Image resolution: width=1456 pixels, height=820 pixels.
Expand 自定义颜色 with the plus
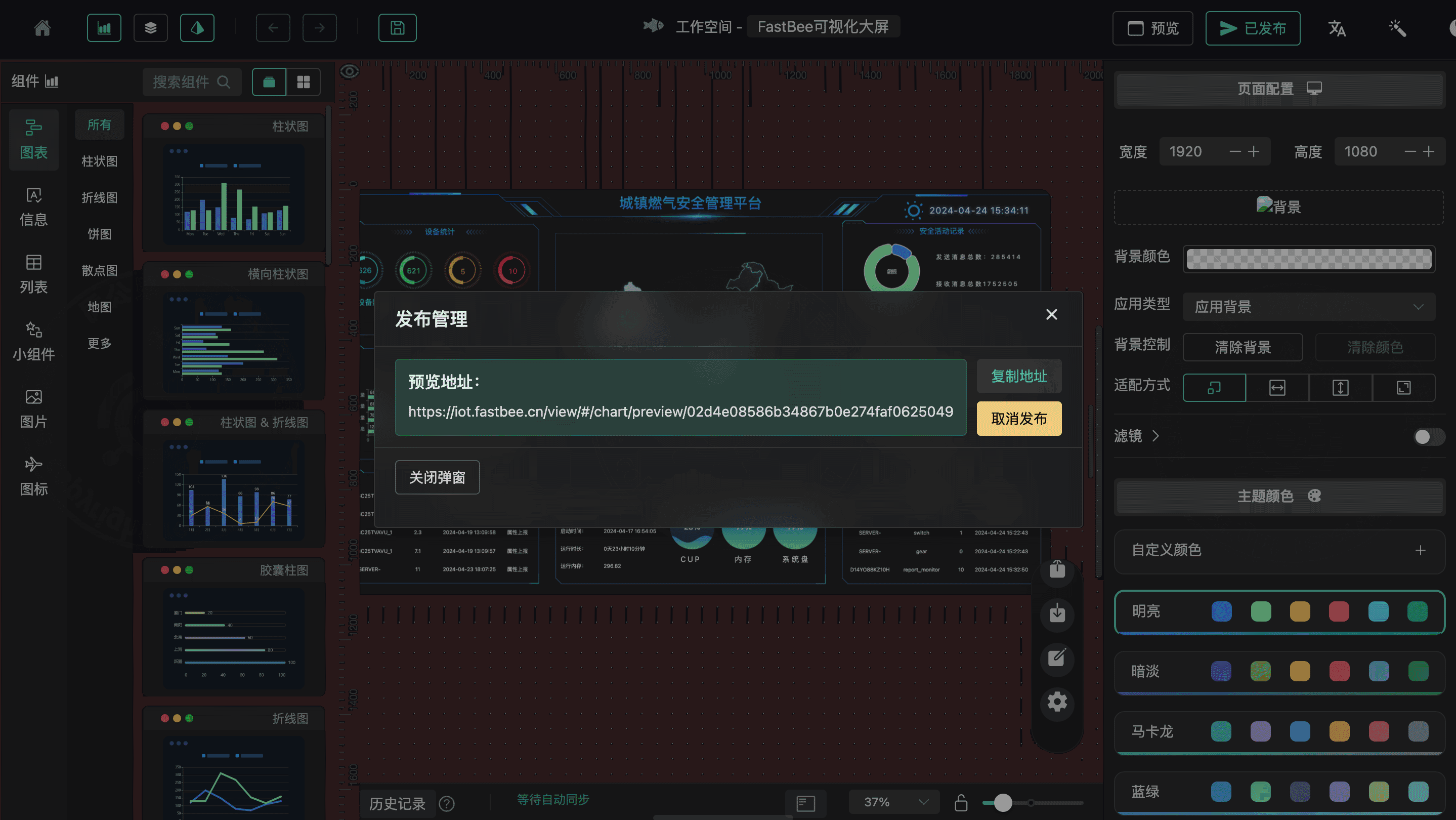click(1421, 550)
